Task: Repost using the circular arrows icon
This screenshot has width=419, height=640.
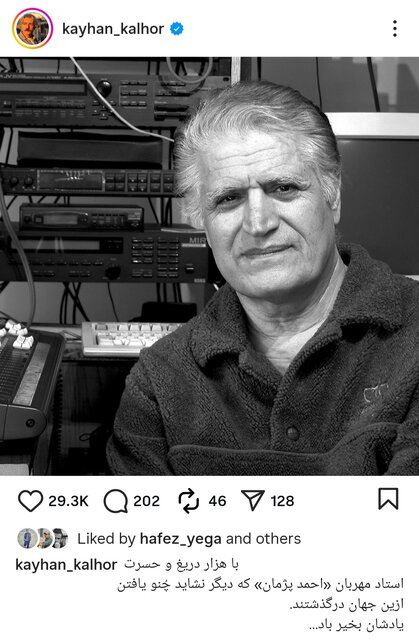Action: (189, 501)
